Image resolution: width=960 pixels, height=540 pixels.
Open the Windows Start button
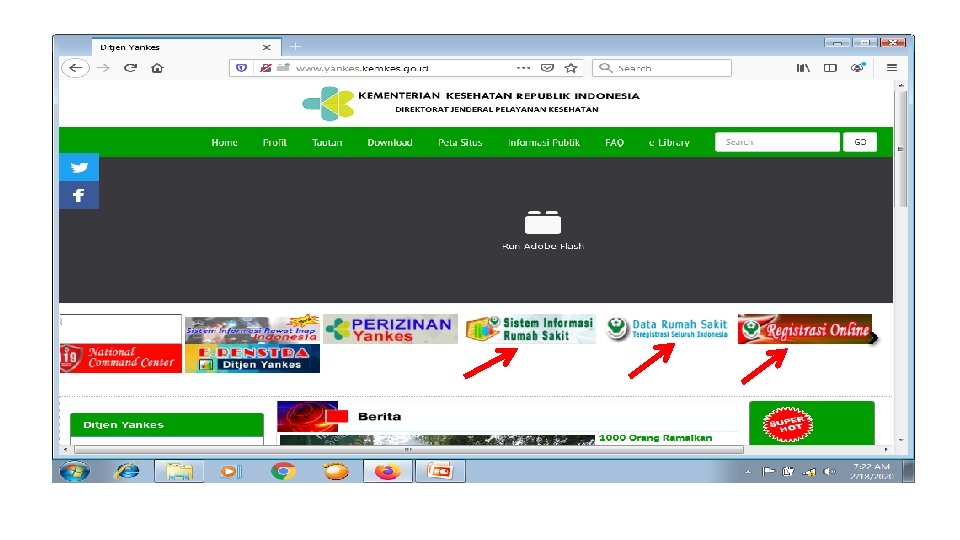point(74,471)
